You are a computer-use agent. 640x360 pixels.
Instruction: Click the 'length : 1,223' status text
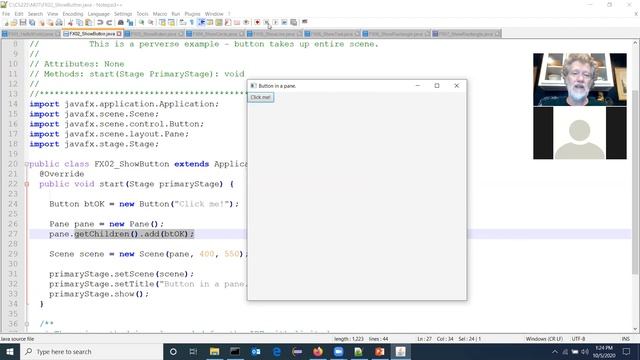click(349, 339)
